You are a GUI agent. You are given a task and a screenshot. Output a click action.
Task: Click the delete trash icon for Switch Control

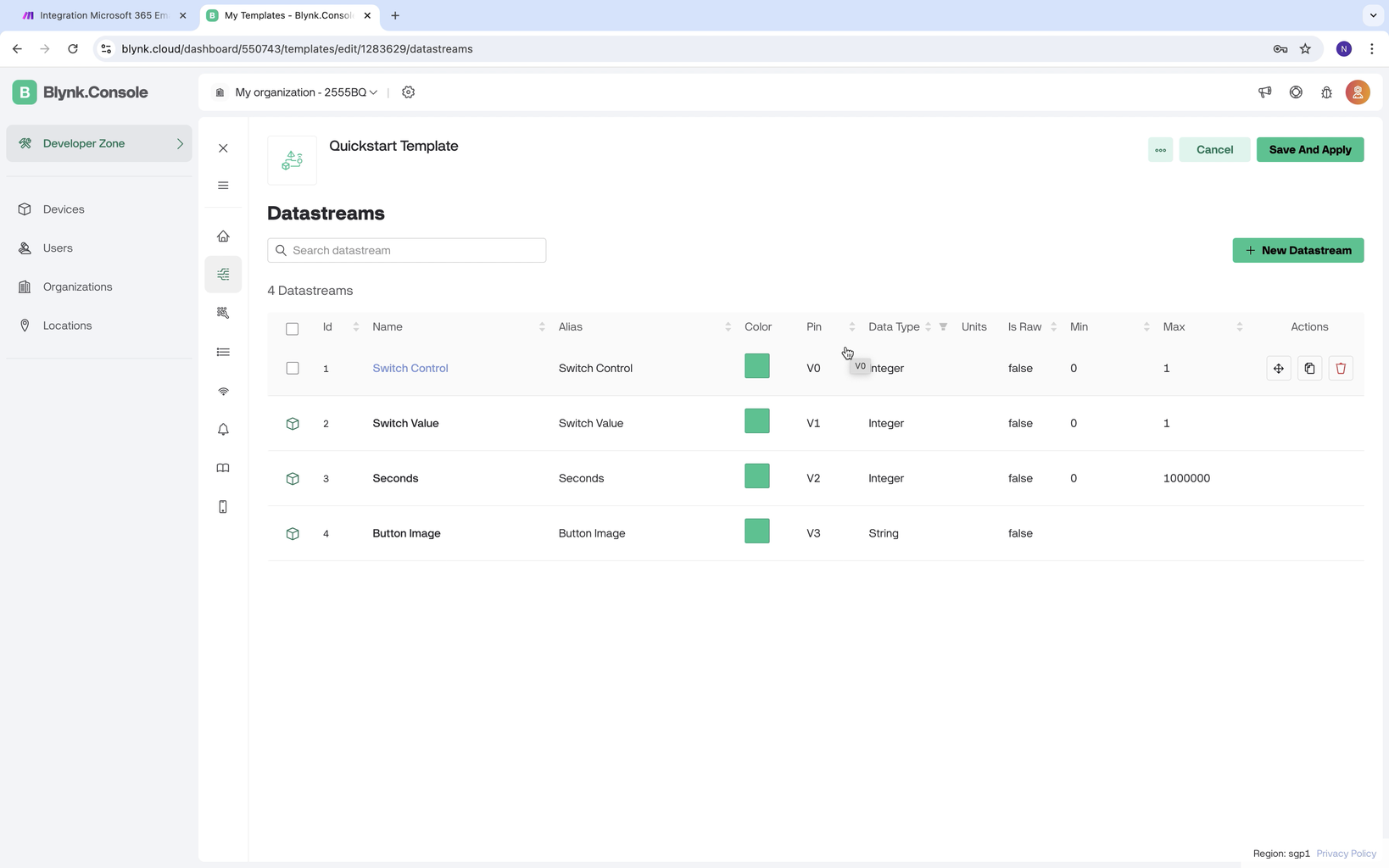tap(1341, 368)
